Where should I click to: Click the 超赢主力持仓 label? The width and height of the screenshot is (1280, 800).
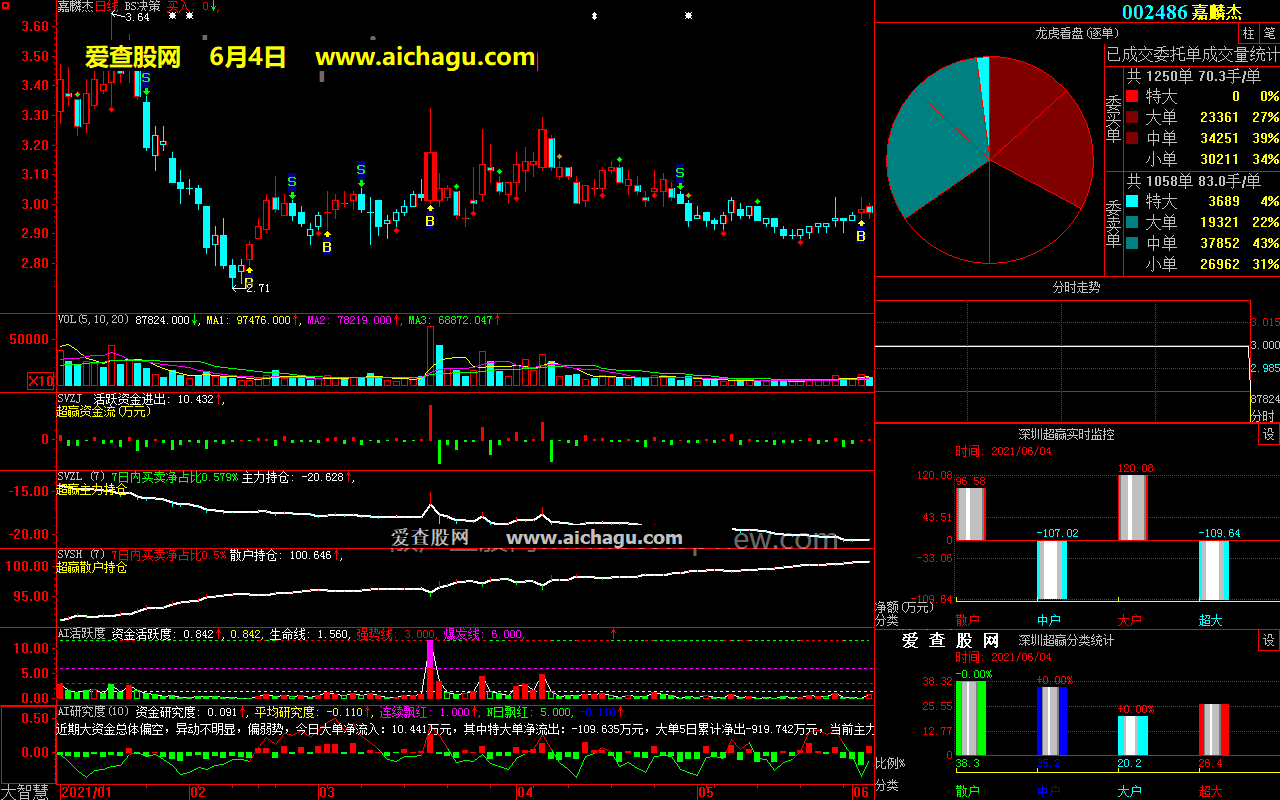tap(91, 489)
